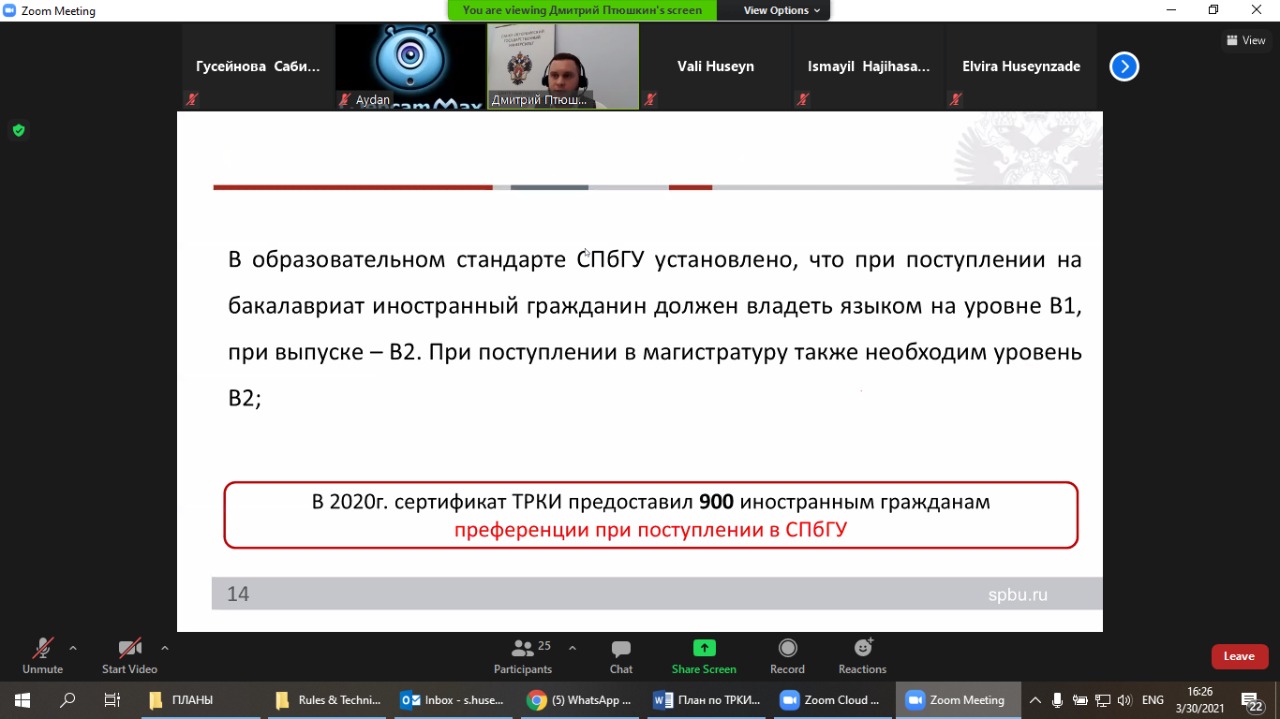Viewport: 1280px width, 719px height.
Task: Click the muted mic icon on Elvira Huseynzade tile
Action: [955, 100]
